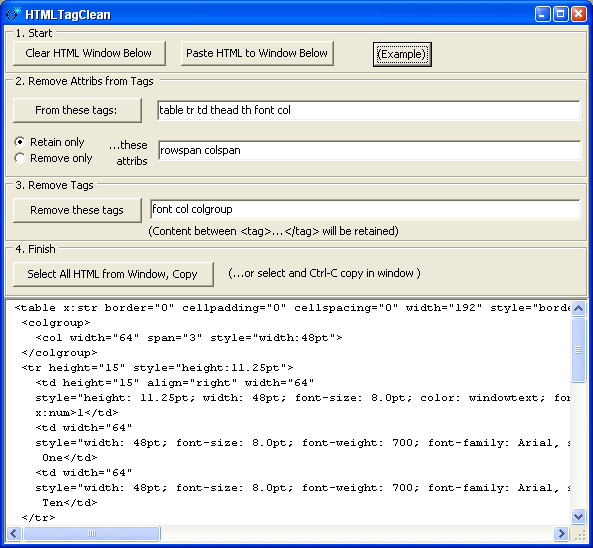Maximize the HTMLTagClean window
Screen dimensions: 593x548
561,14
